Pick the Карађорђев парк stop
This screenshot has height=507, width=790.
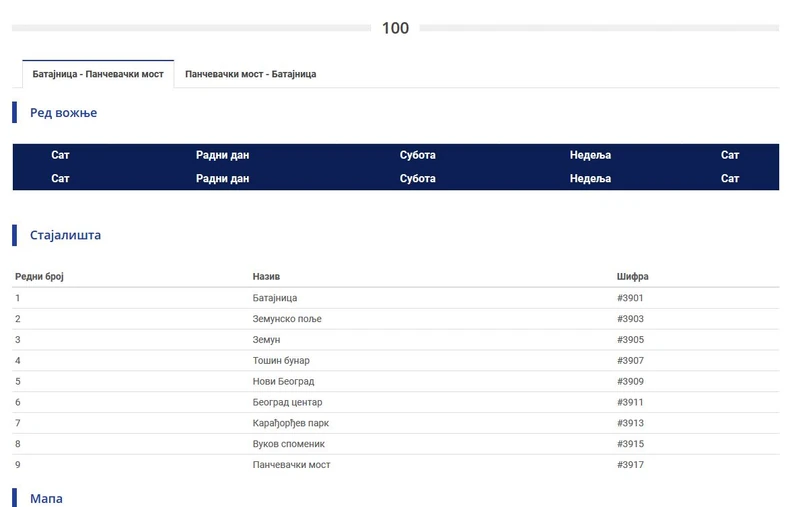click(290, 423)
